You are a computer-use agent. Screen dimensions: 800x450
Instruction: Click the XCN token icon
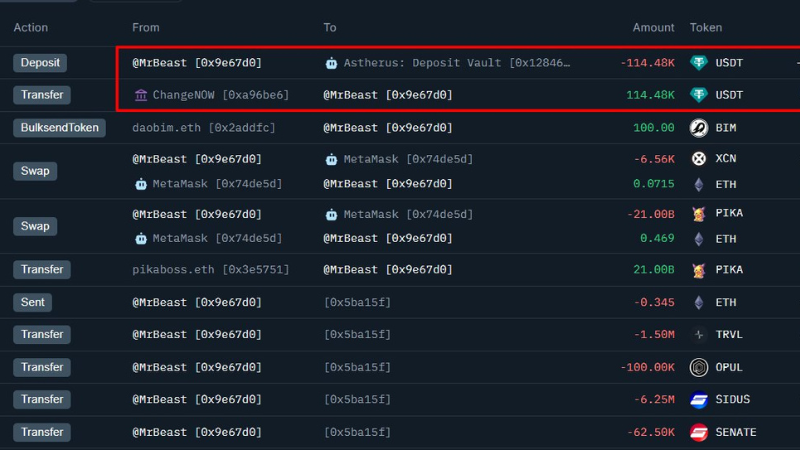[x=698, y=159]
